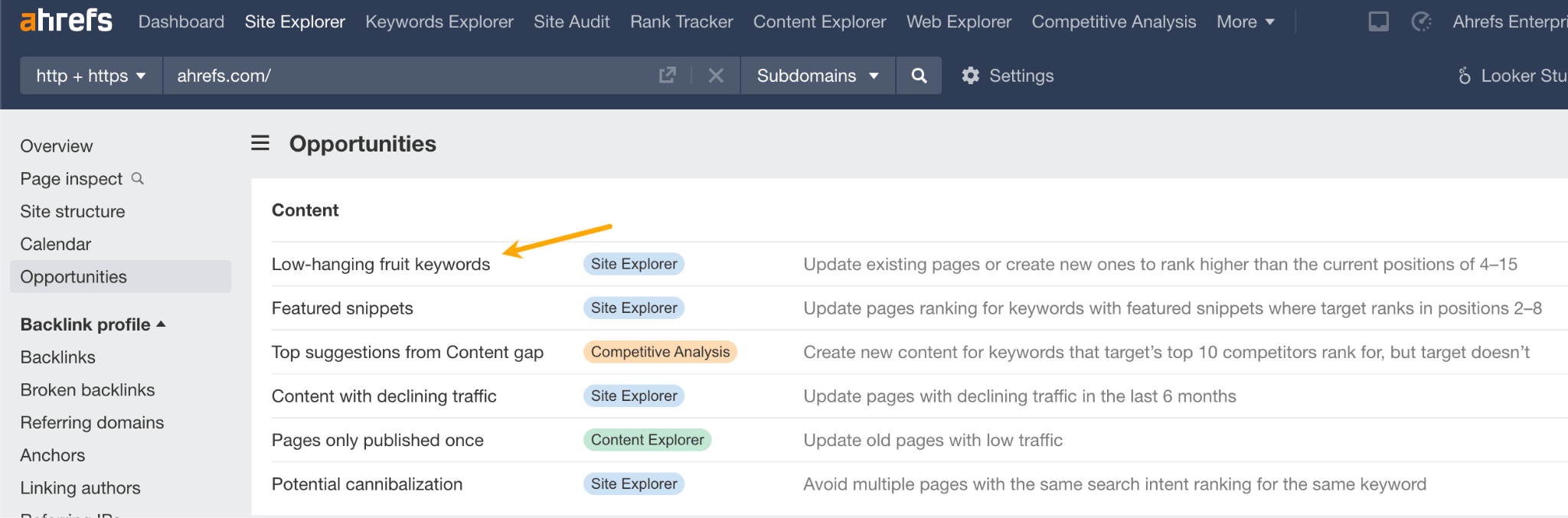This screenshot has width=1568, height=518.
Task: Open external link icon in URL bar
Action: click(668, 75)
